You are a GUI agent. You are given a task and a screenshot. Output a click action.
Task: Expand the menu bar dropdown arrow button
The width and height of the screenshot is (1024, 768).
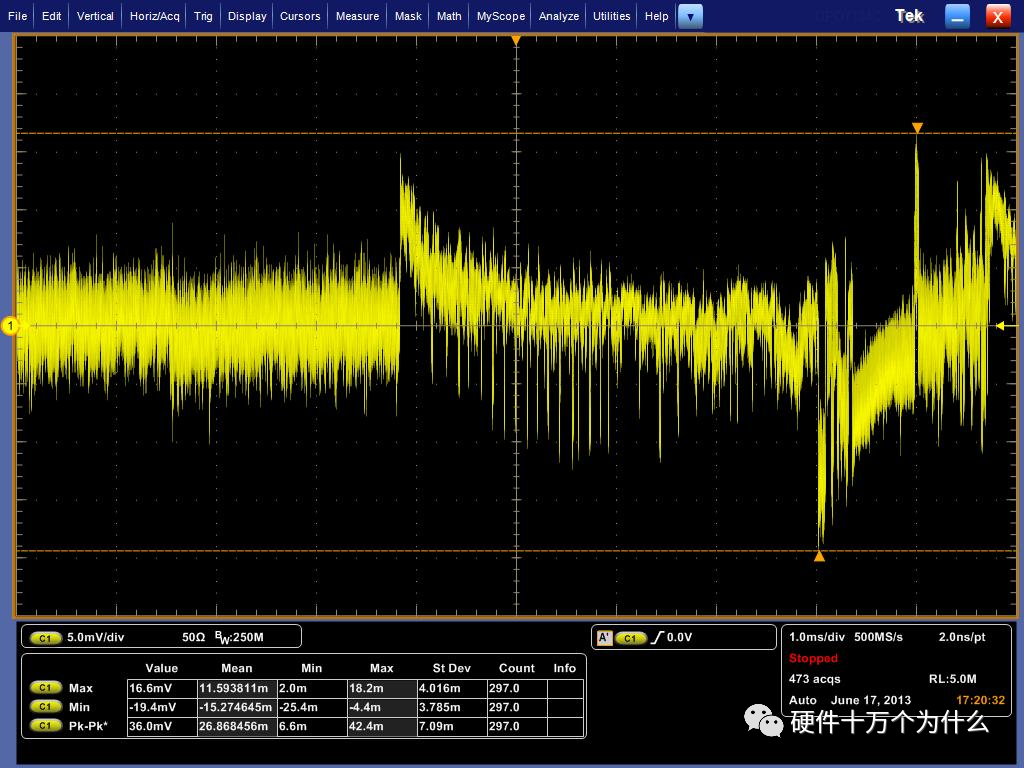click(690, 16)
